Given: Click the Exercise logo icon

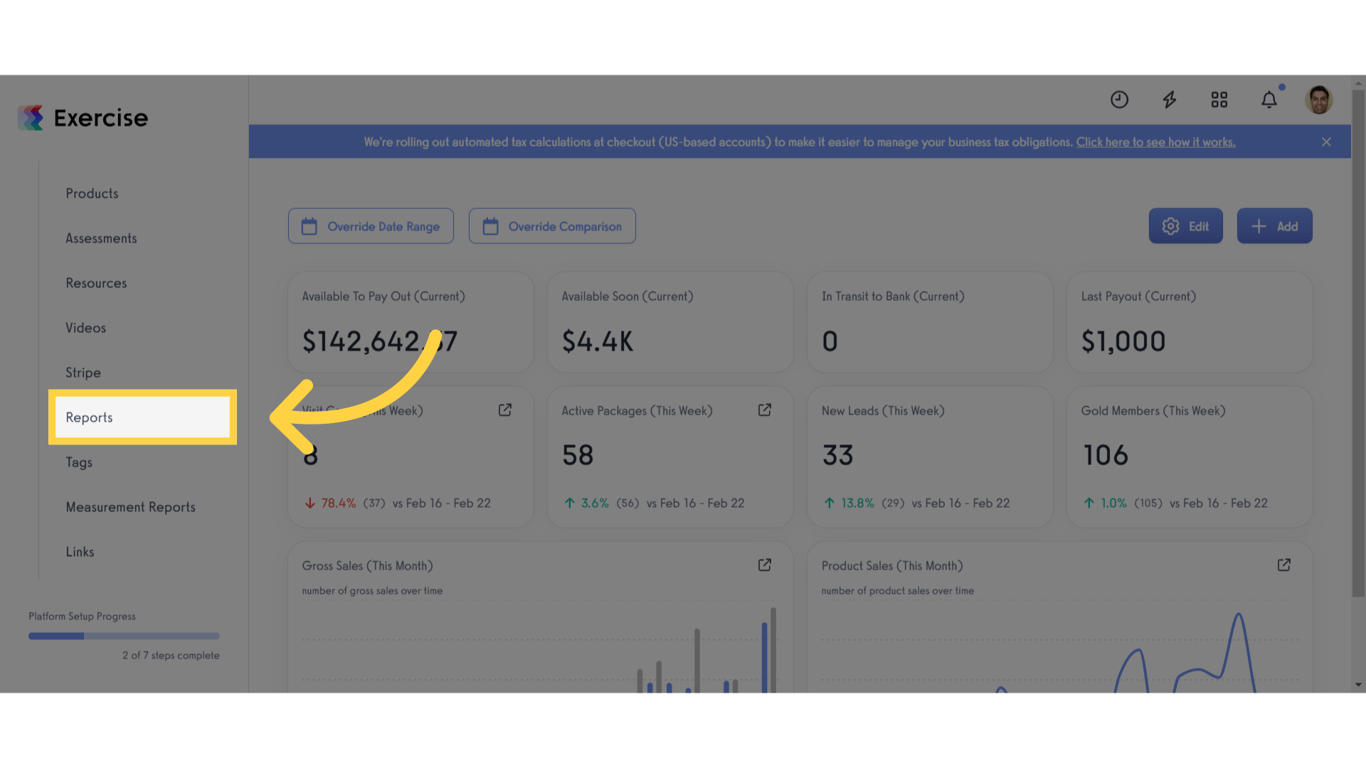Looking at the screenshot, I should tap(31, 118).
